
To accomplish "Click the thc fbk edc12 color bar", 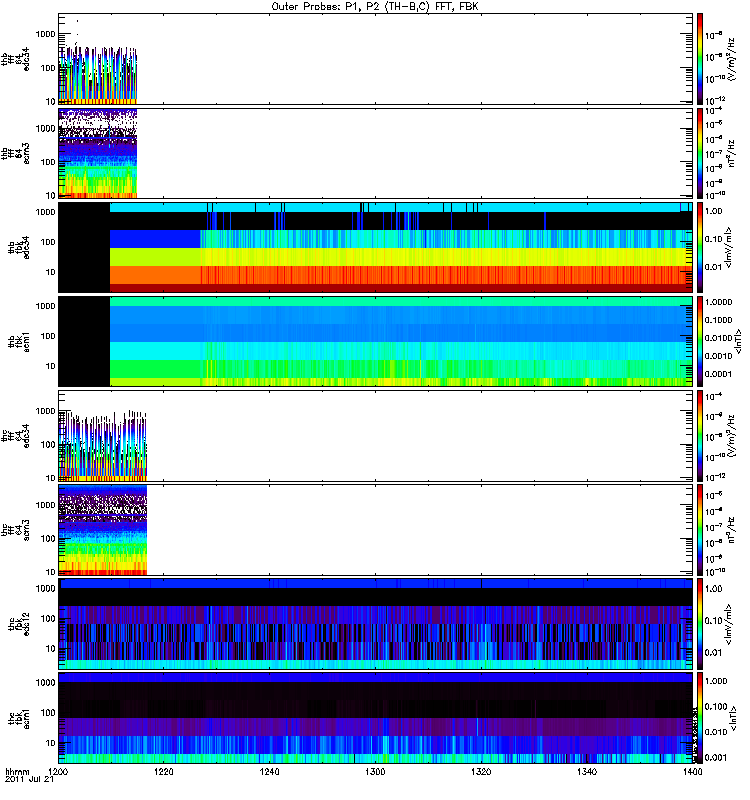I will [x=701, y=624].
